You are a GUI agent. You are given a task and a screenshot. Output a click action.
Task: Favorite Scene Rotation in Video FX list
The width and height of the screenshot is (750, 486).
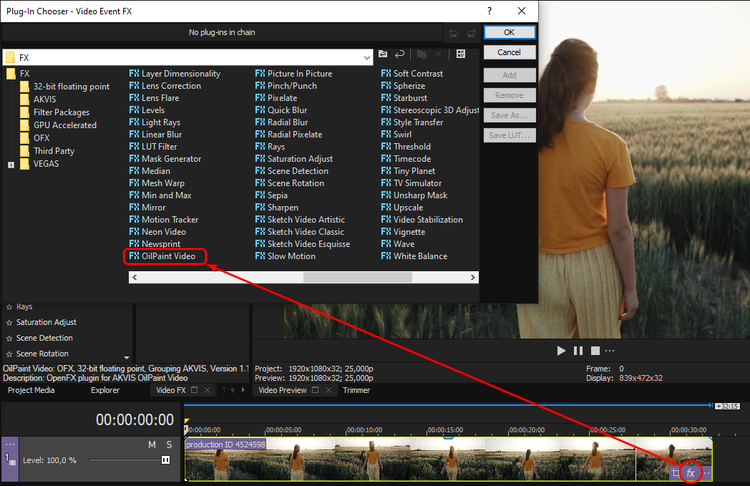pyautogui.click(x=9, y=354)
